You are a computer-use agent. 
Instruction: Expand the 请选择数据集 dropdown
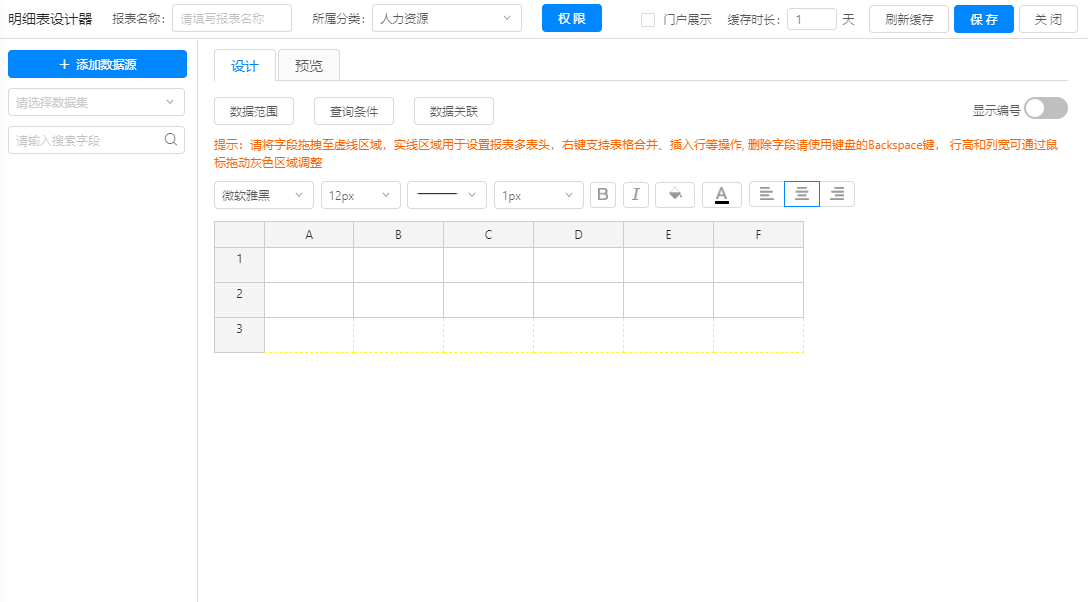97,102
